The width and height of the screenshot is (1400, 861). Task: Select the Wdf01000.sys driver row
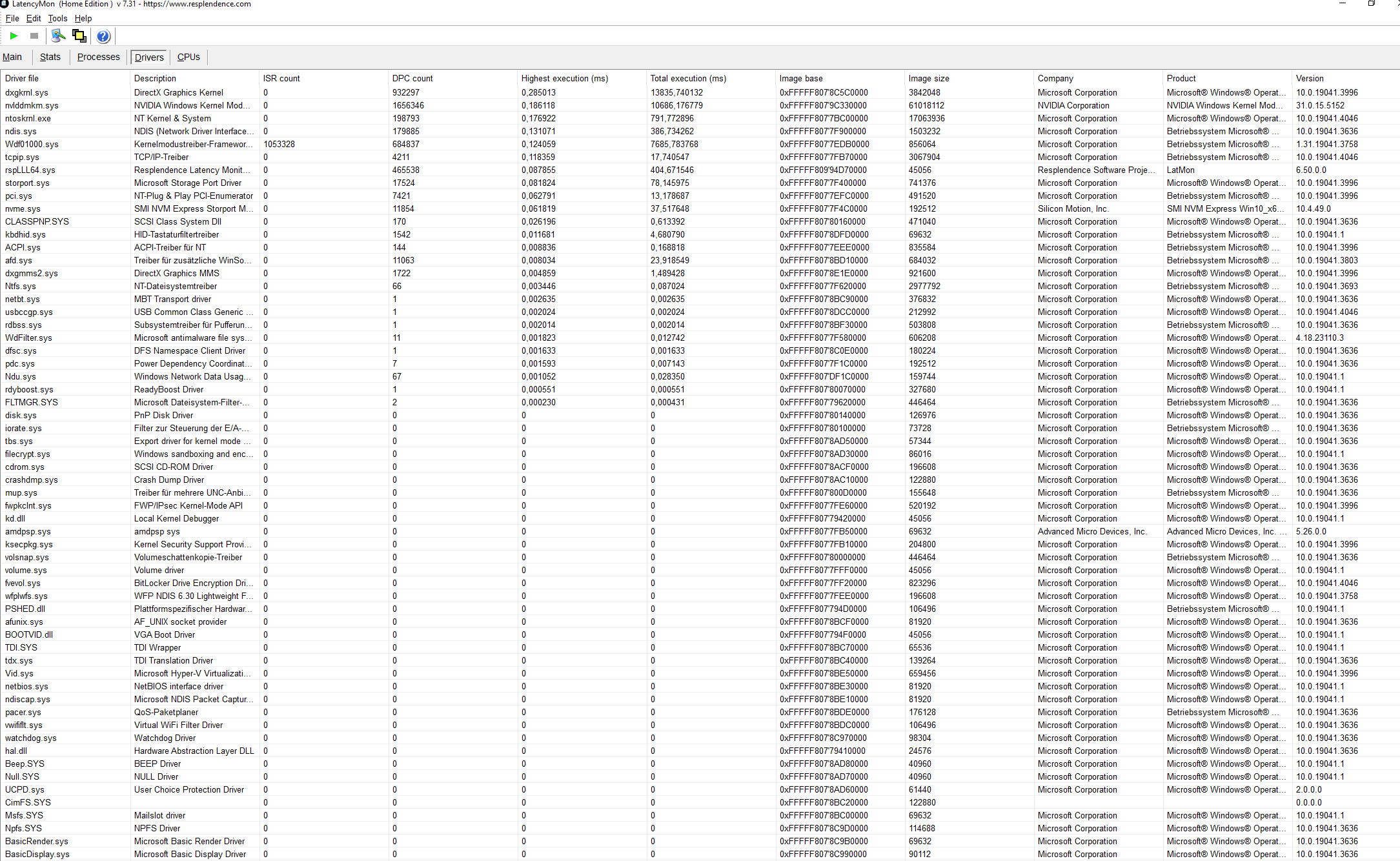tap(32, 144)
